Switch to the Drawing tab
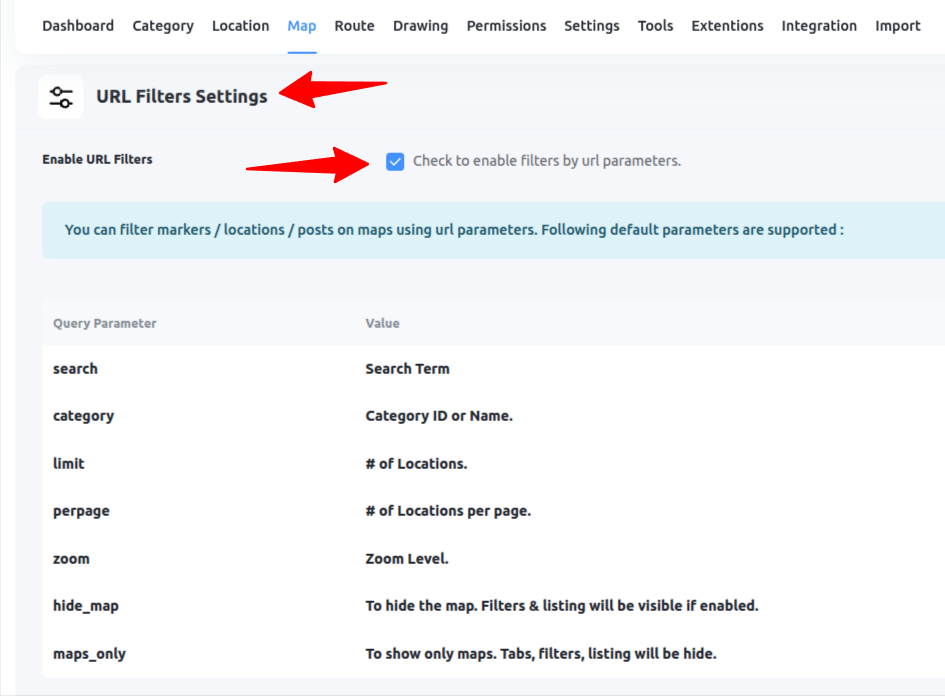 pos(420,26)
